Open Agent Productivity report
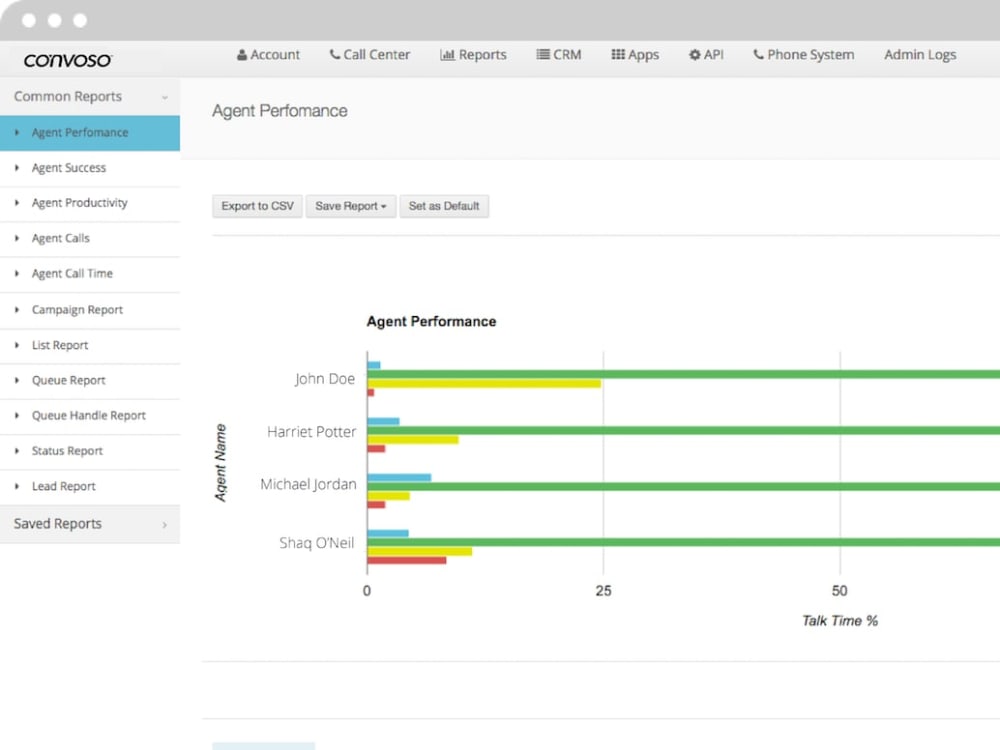1000x750 pixels. coord(90,203)
